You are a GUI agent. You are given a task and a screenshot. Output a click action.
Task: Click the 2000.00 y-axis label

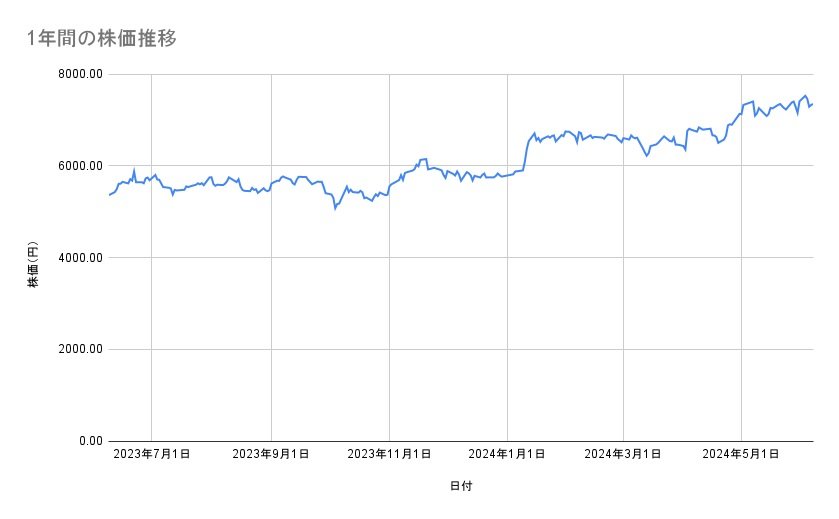tap(79, 349)
